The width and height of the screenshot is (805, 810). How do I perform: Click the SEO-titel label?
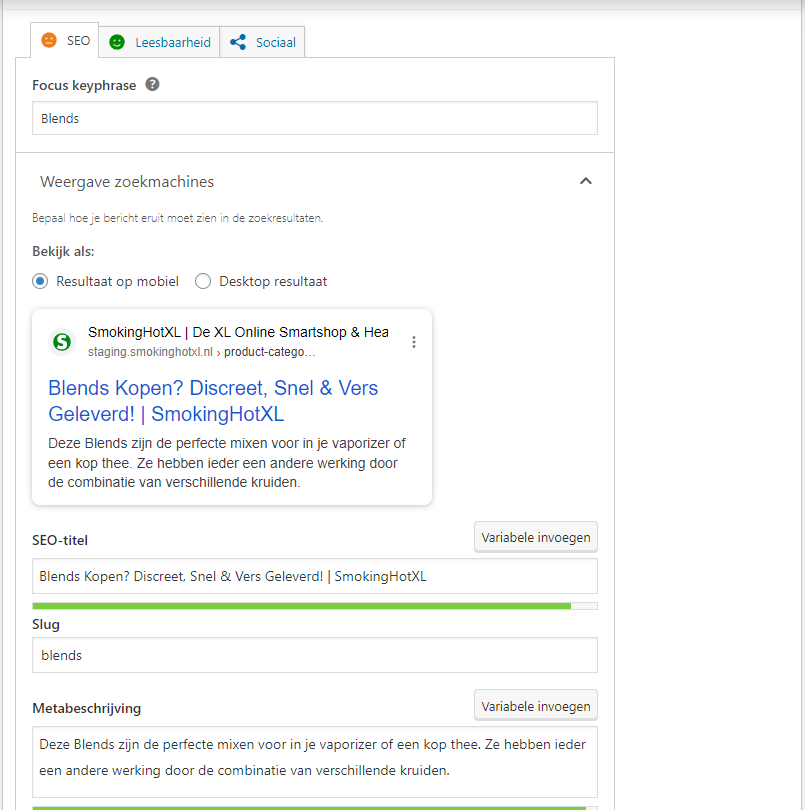click(60, 540)
